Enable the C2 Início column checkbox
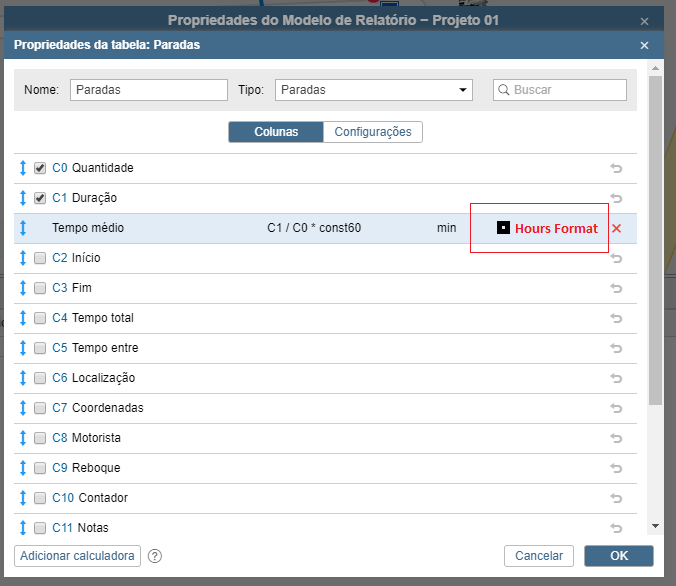This screenshot has width=676, height=586. 40,258
